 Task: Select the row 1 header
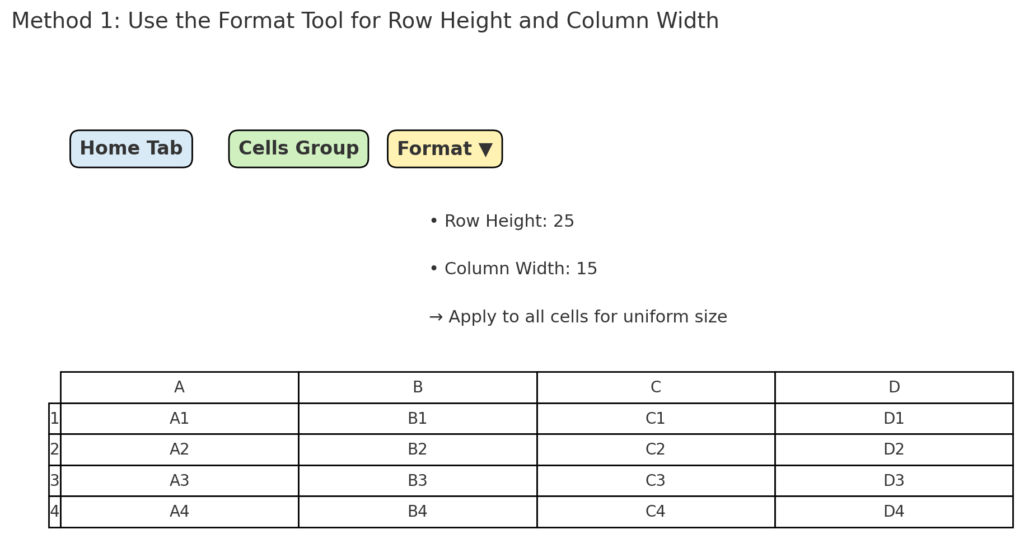(x=55, y=419)
